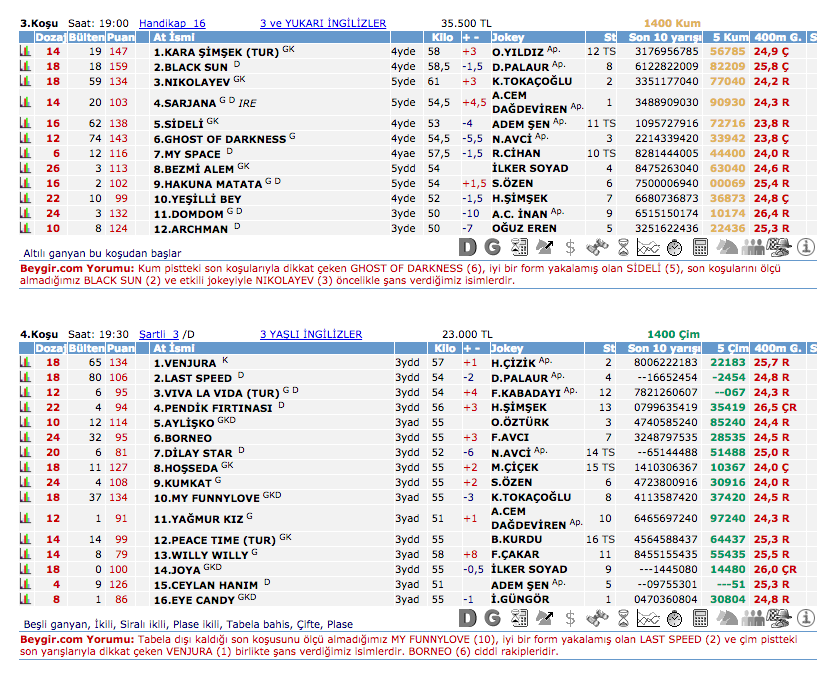Image resolution: width=838 pixels, height=673 pixels.
Task: Select horse name BLACK SUN
Action: point(191,66)
